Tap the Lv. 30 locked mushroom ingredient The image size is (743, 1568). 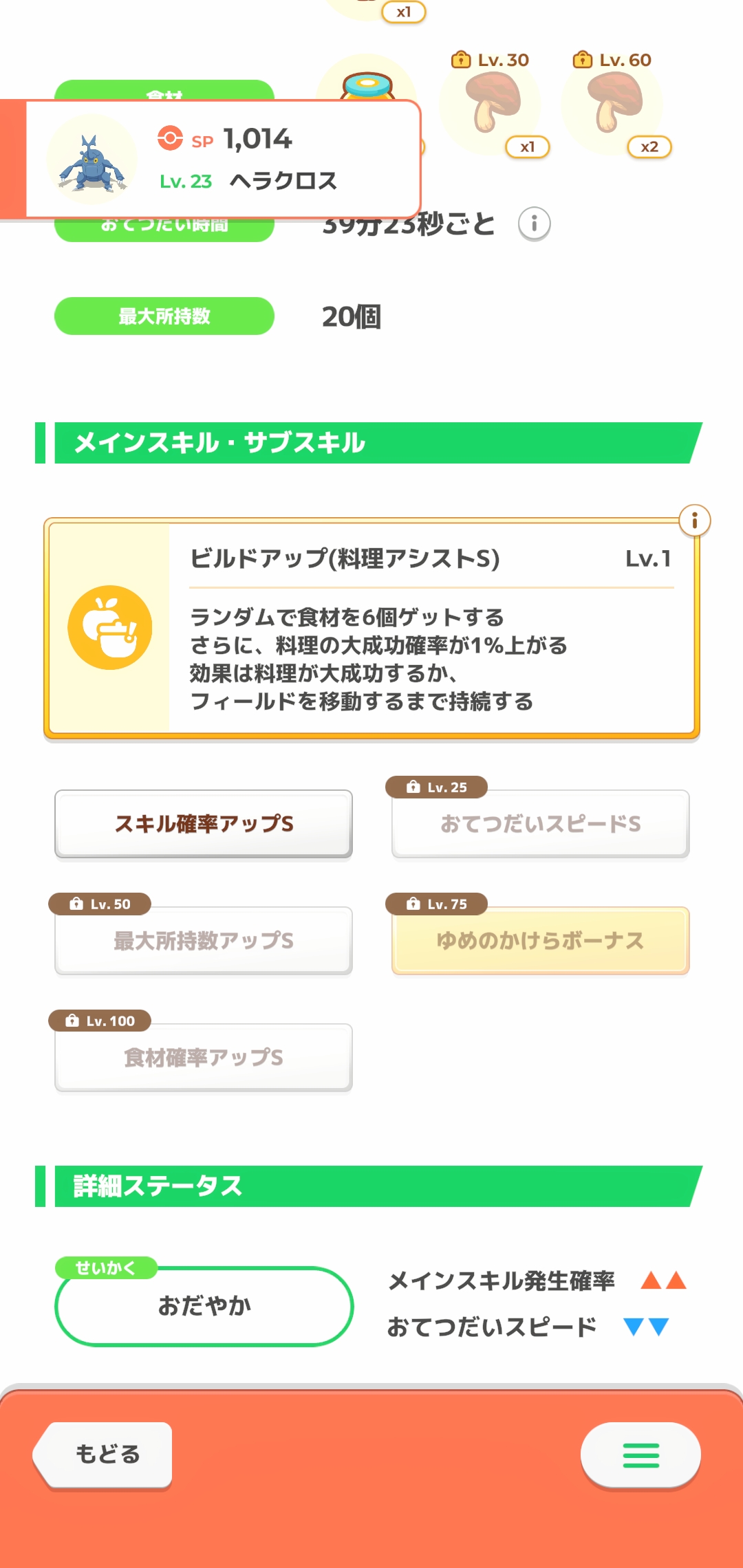pyautogui.click(x=491, y=105)
